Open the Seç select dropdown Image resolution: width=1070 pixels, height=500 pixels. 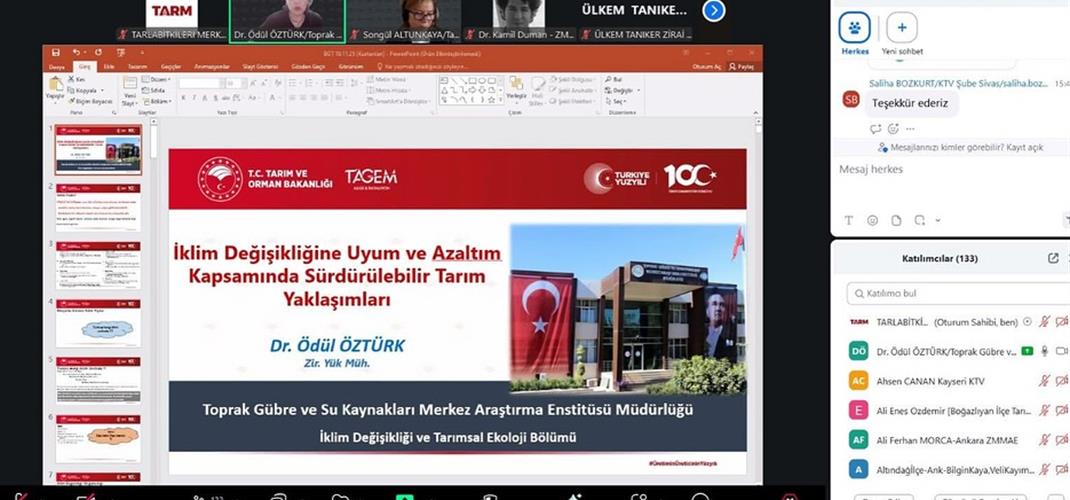coord(615,101)
